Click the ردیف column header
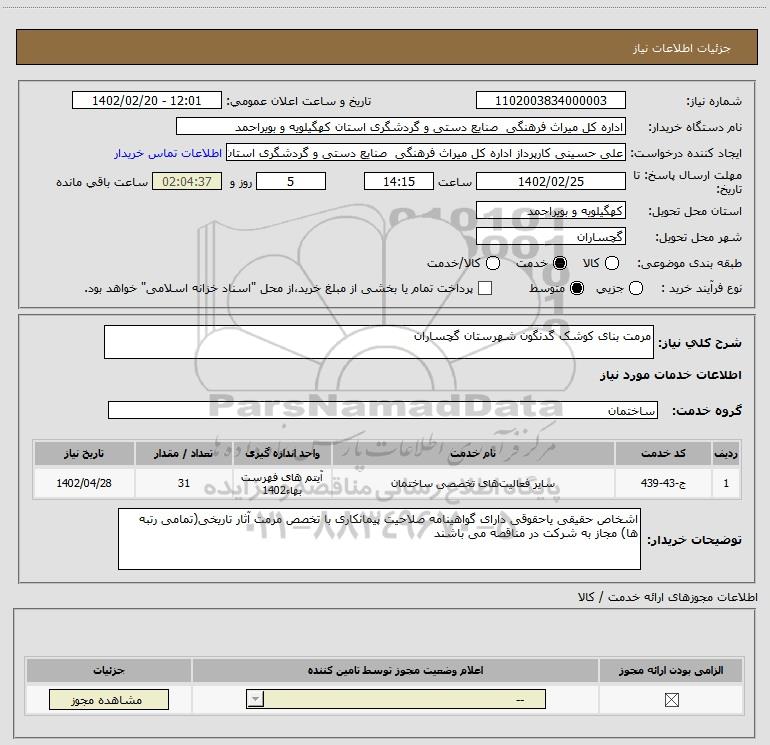Viewport: 770px width, 745px height. tap(726, 453)
